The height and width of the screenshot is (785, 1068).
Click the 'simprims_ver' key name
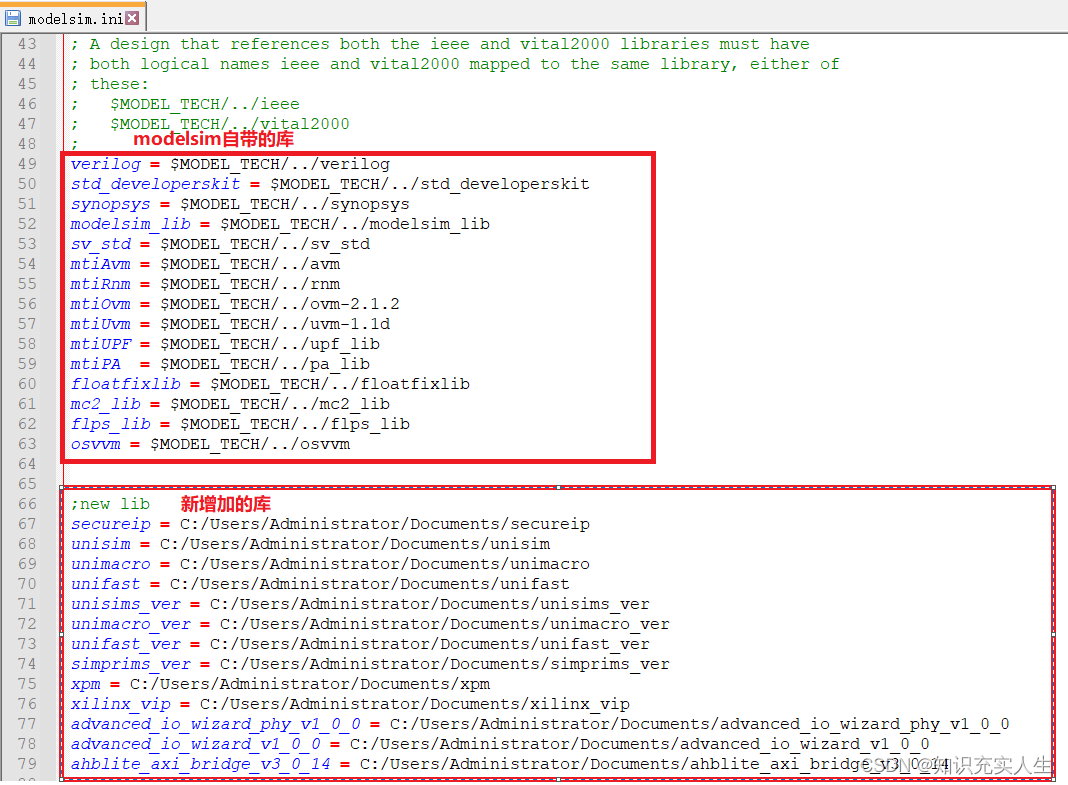[131, 664]
